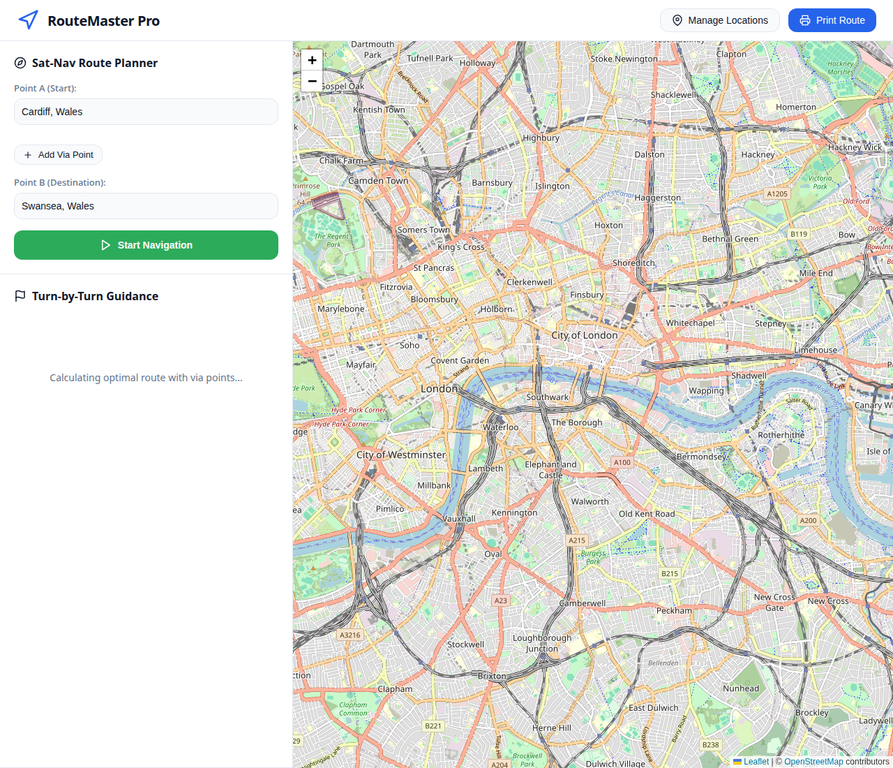Open the OpenStreetMap attribution link
This screenshot has width=893, height=768.
[813, 762]
